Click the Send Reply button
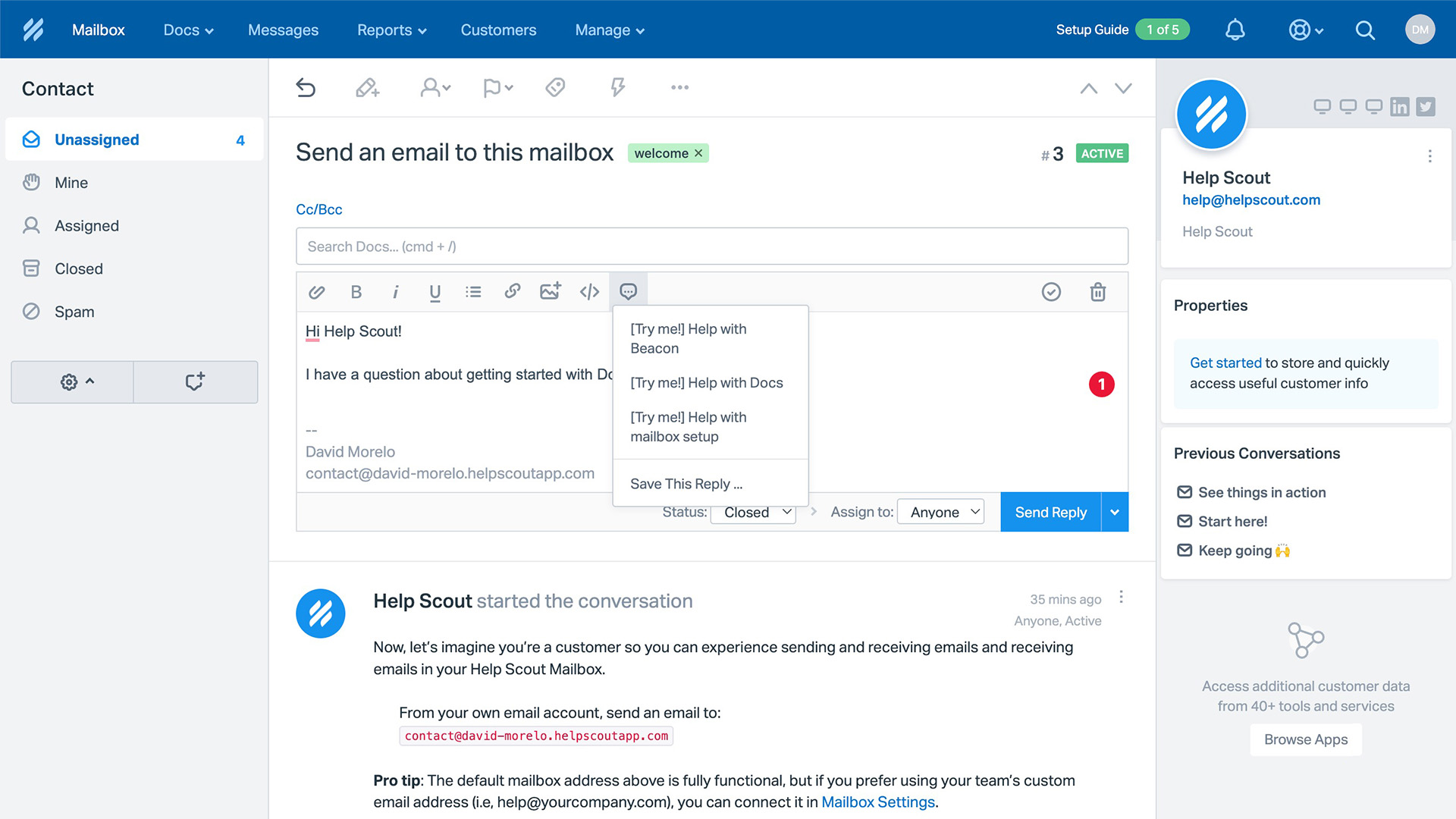 pyautogui.click(x=1050, y=512)
